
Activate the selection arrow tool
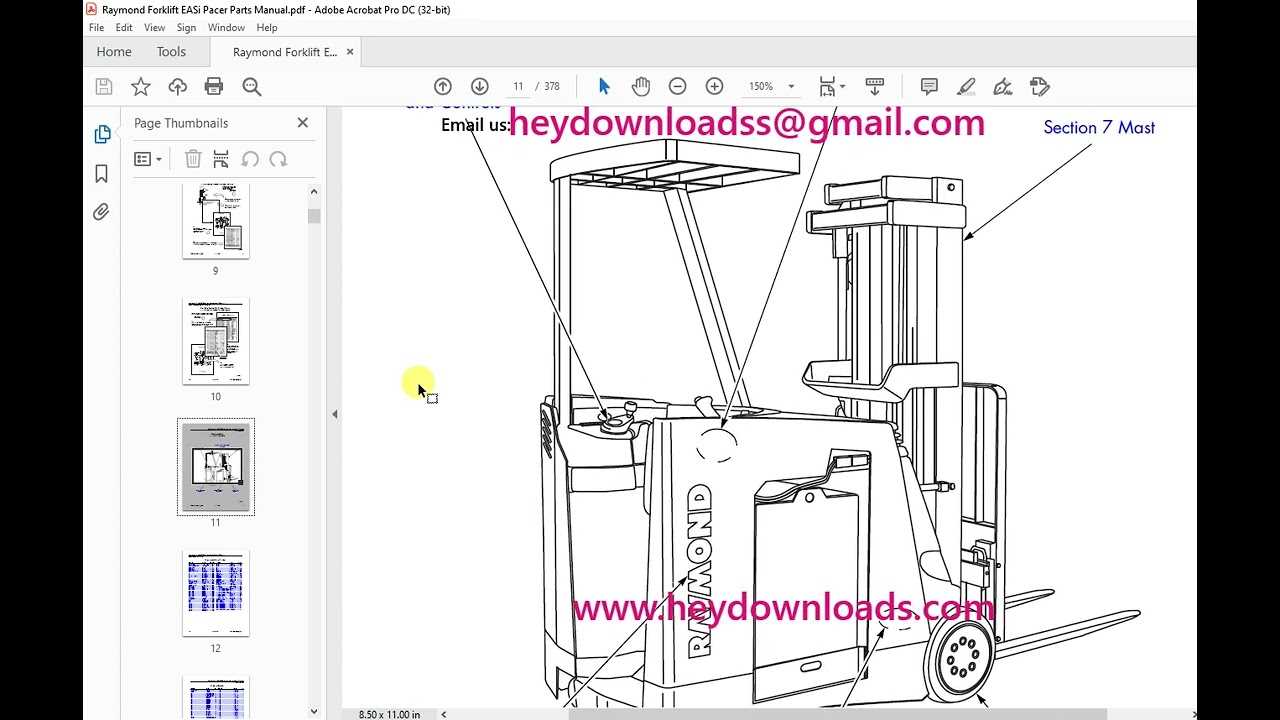[604, 87]
